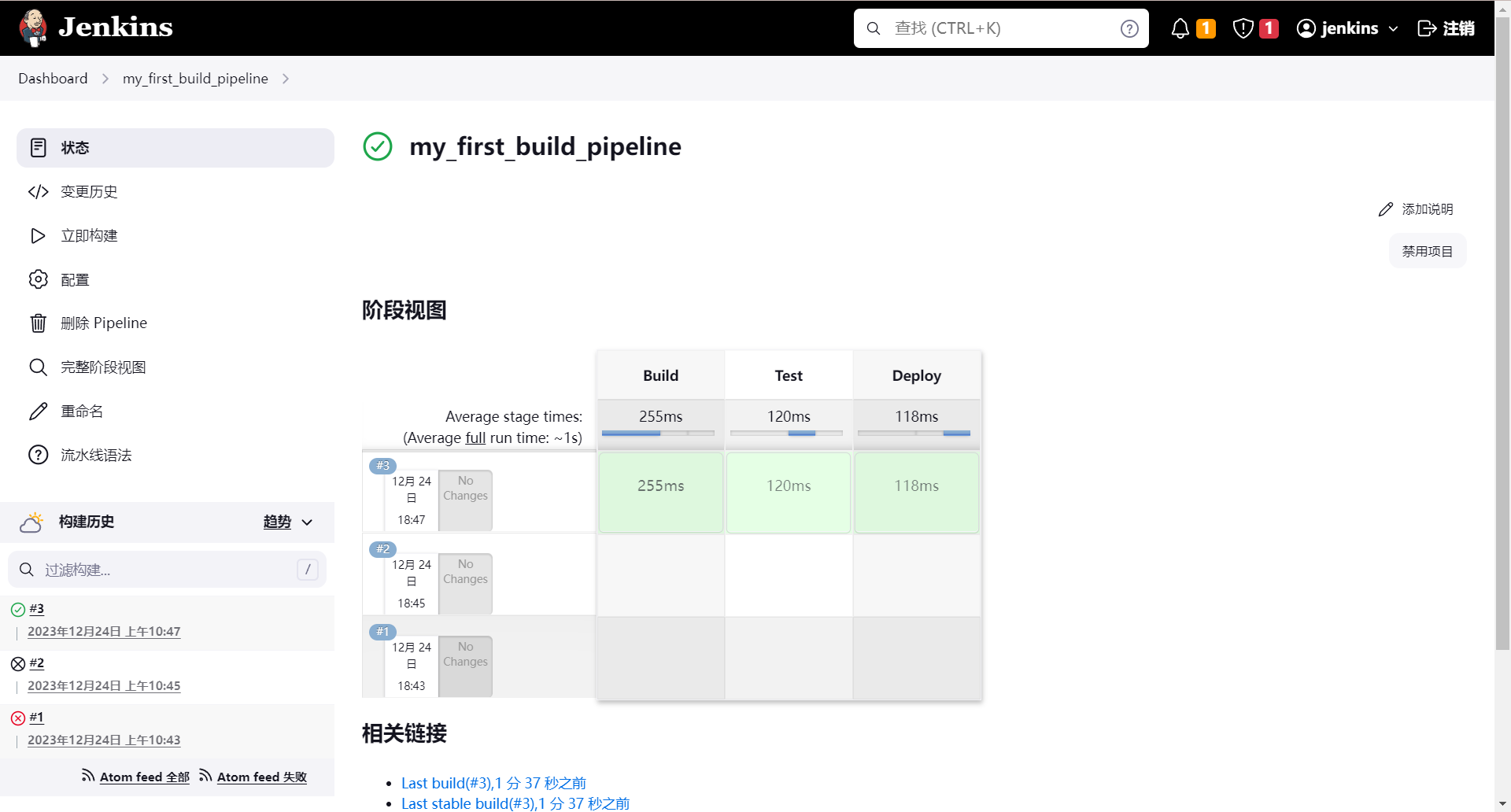Select 删除 Pipeline in the sidebar

click(175, 323)
